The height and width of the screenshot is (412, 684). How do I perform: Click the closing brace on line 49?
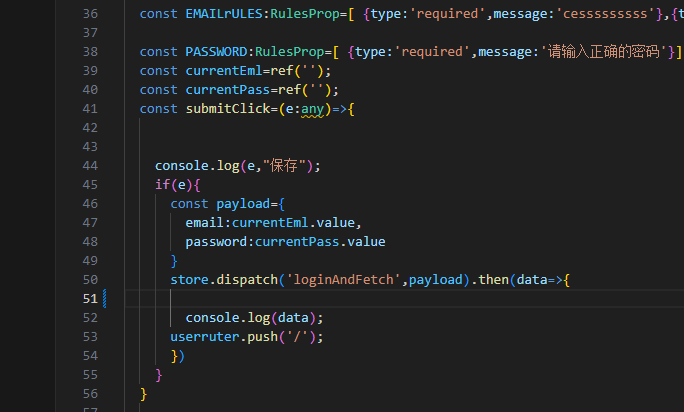tap(174, 261)
